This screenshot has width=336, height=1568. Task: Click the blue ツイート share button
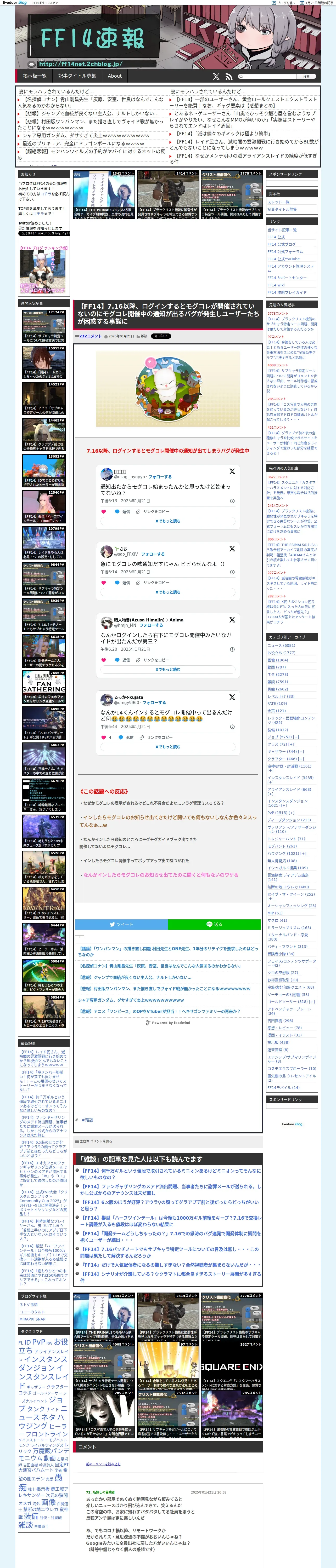pos(121,924)
